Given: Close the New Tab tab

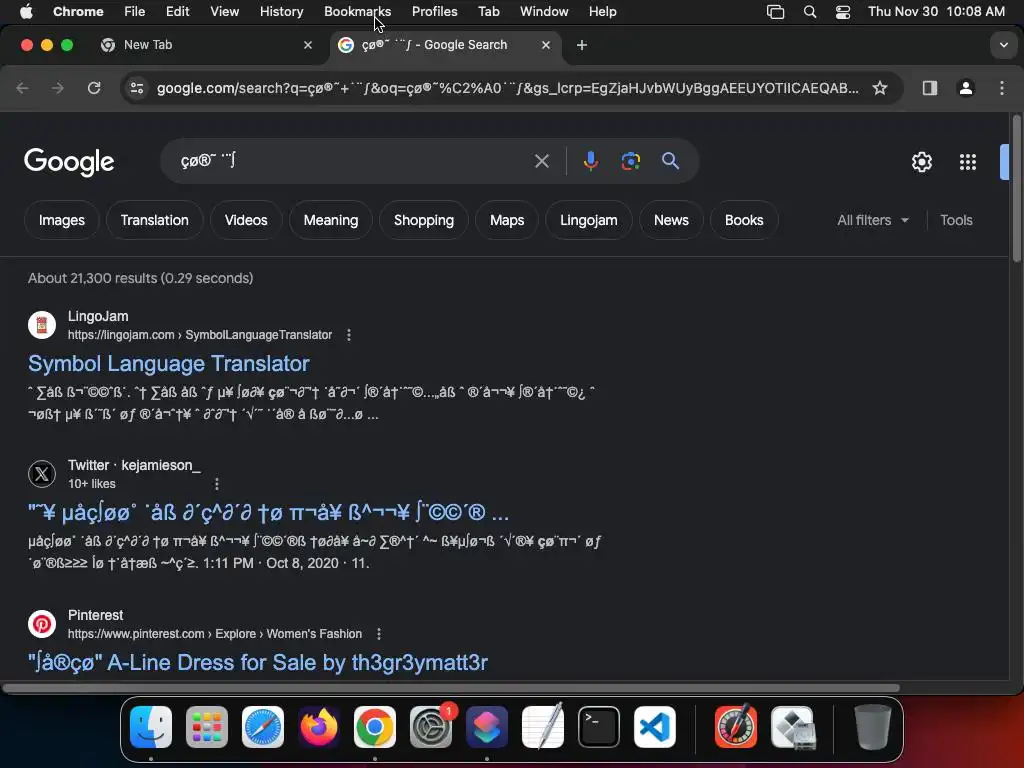Looking at the screenshot, I should 308,45.
